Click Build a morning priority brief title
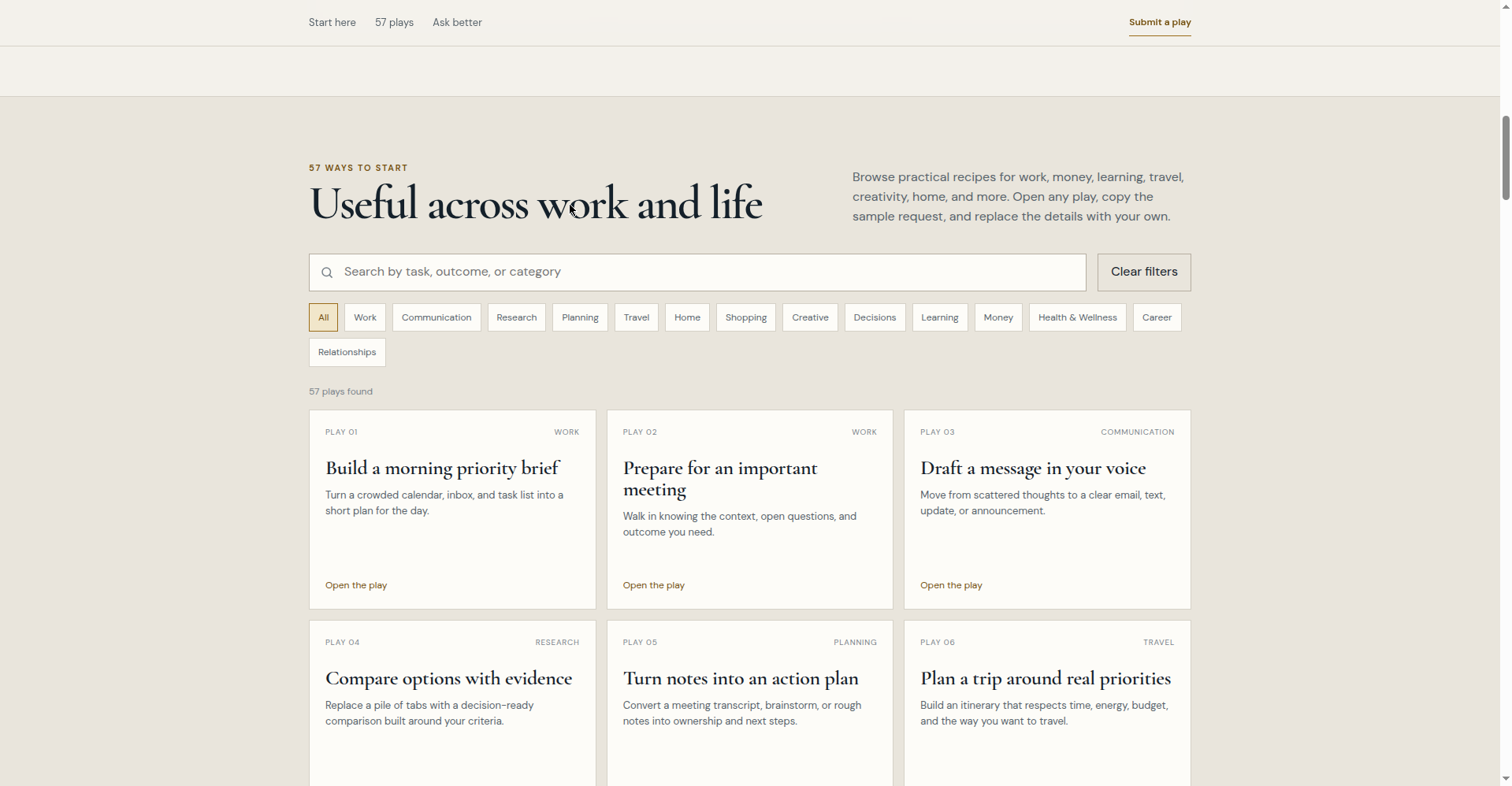This screenshot has width=1512, height=786. tap(442, 469)
